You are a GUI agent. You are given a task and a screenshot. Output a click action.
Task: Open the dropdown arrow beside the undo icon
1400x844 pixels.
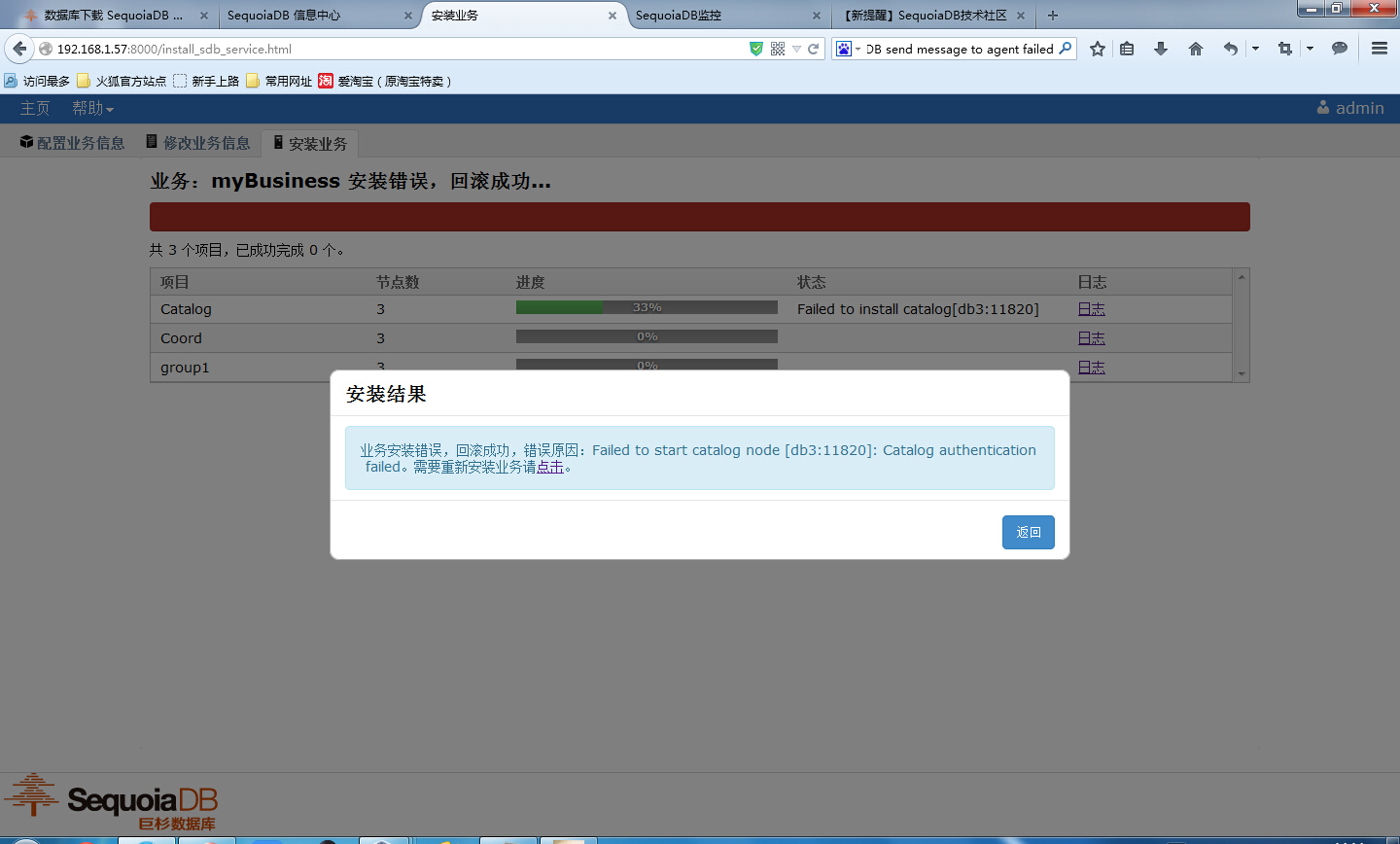[x=1255, y=49]
